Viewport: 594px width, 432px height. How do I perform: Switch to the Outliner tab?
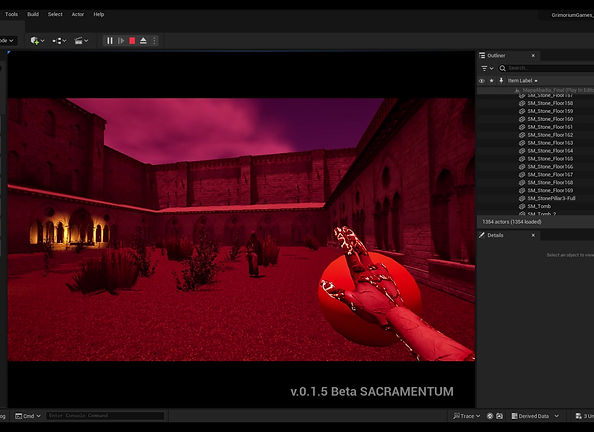496,56
